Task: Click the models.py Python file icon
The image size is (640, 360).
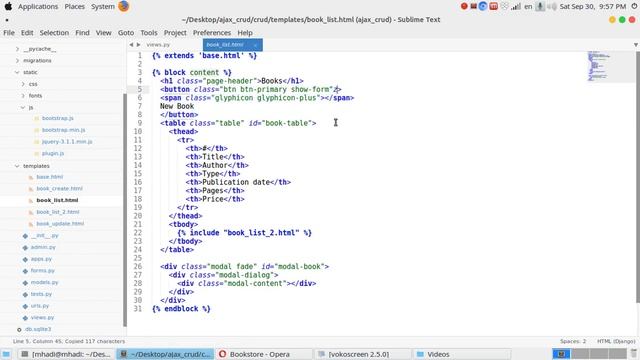Action: tap(25, 282)
